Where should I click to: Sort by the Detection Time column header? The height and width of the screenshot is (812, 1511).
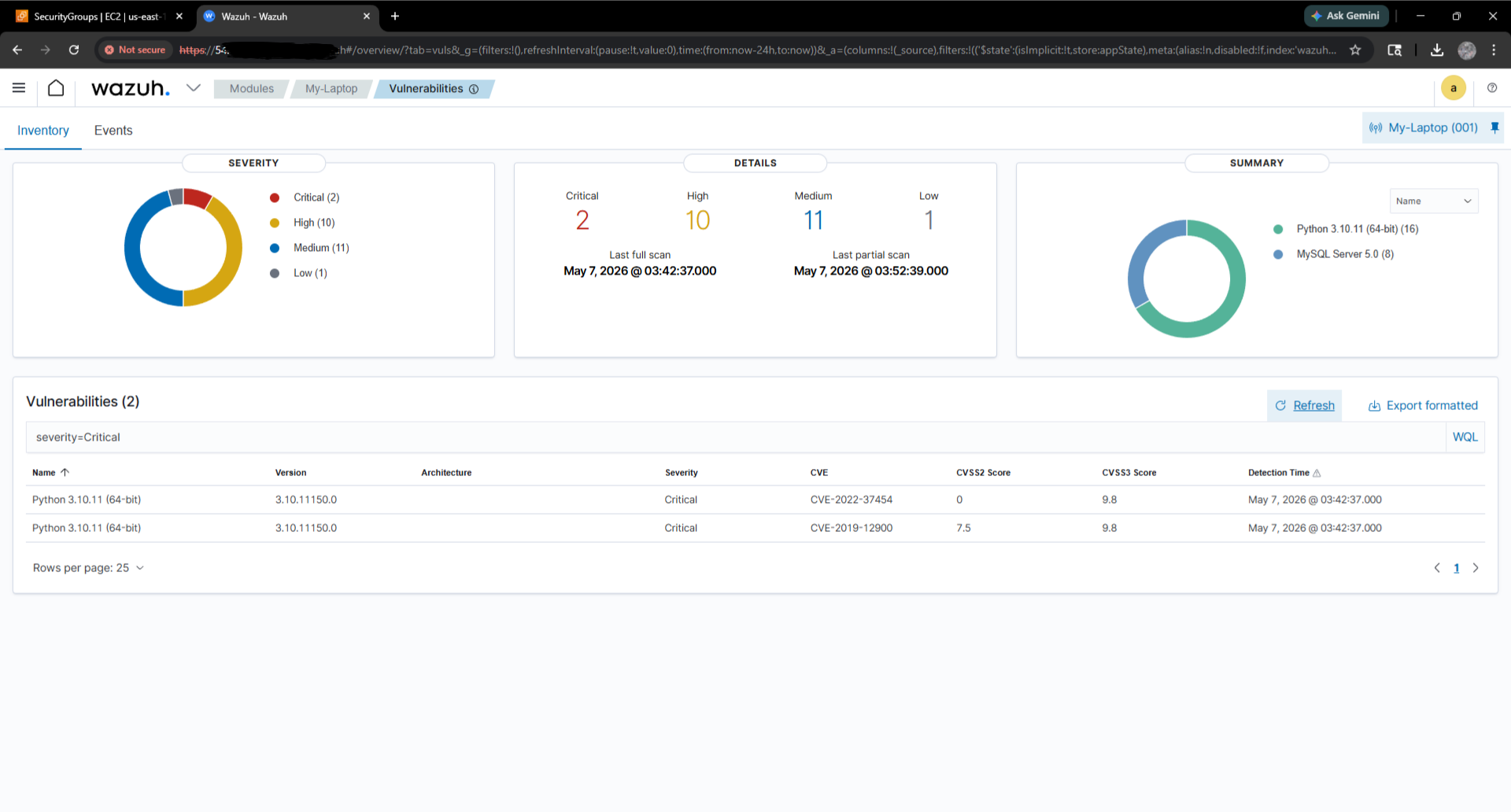1284,473
